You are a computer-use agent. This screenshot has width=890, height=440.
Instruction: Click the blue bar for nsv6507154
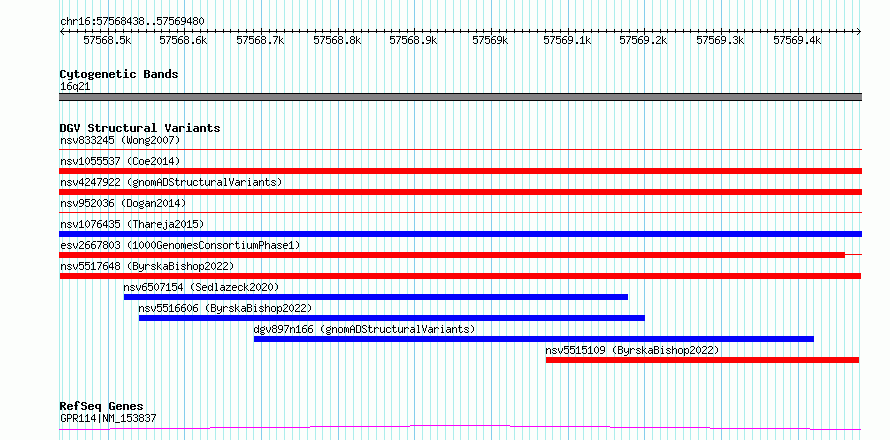coord(376,297)
